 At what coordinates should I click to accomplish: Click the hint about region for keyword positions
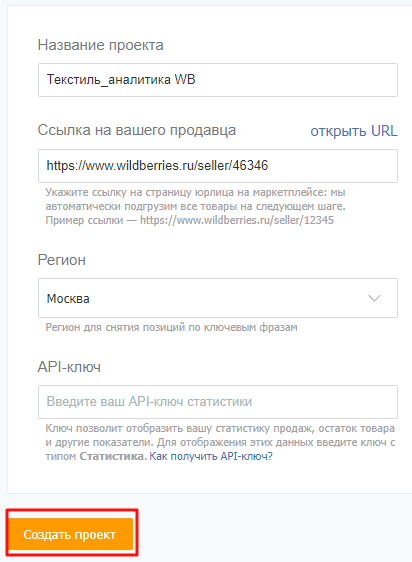coord(171,327)
